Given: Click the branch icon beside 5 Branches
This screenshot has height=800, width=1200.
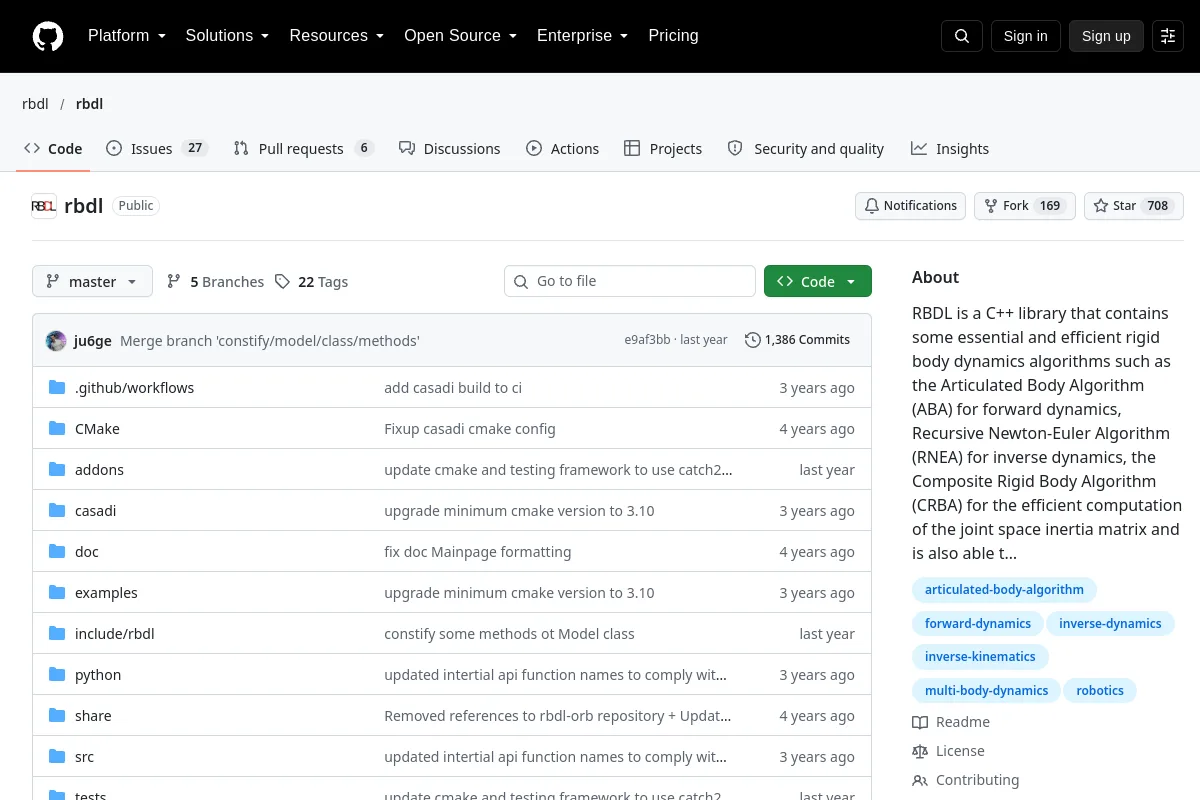Looking at the screenshot, I should [174, 282].
